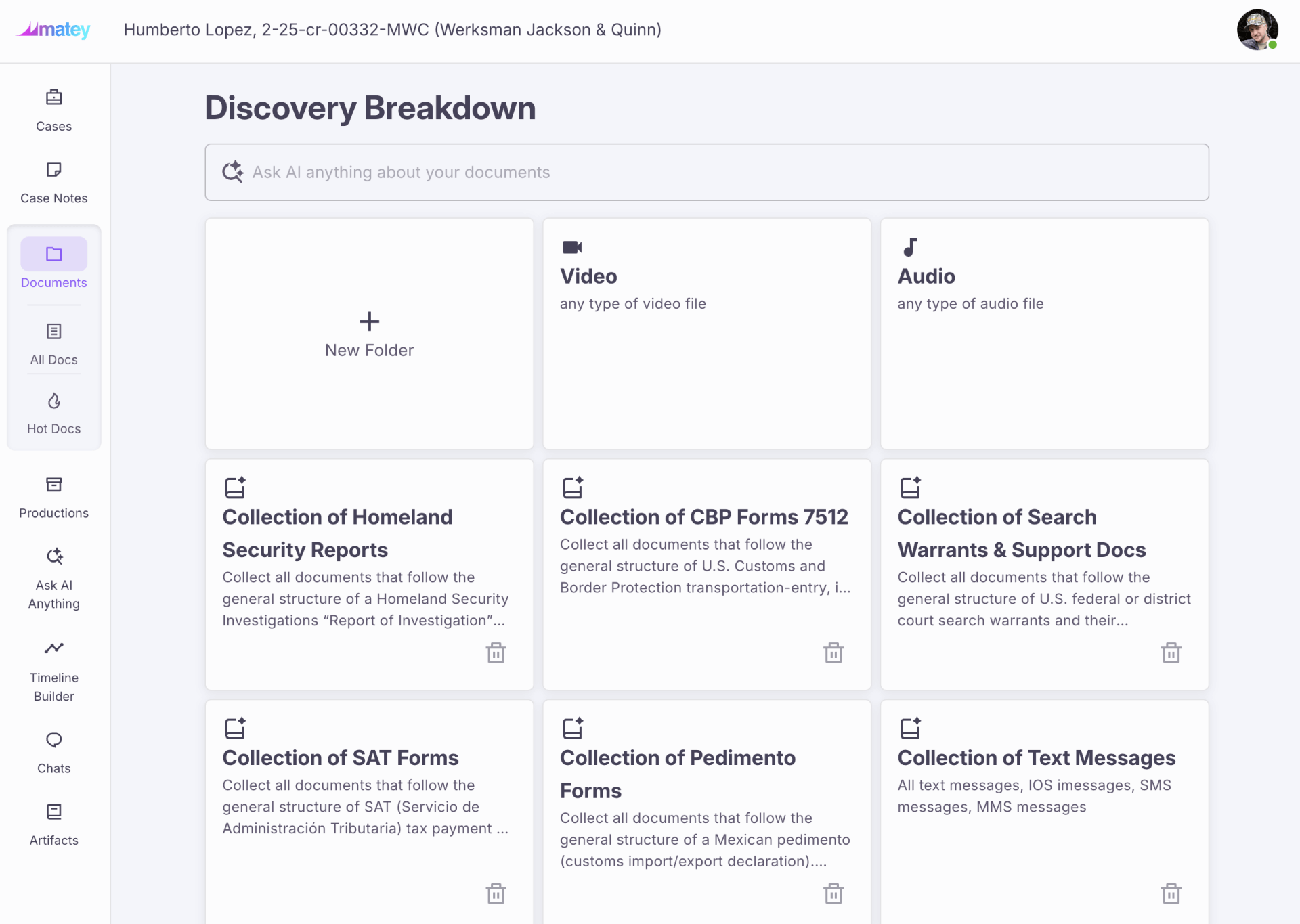Screen dimensions: 1300x924
Task: Click trash icon on Search Warrants collection
Action: pos(1171,653)
